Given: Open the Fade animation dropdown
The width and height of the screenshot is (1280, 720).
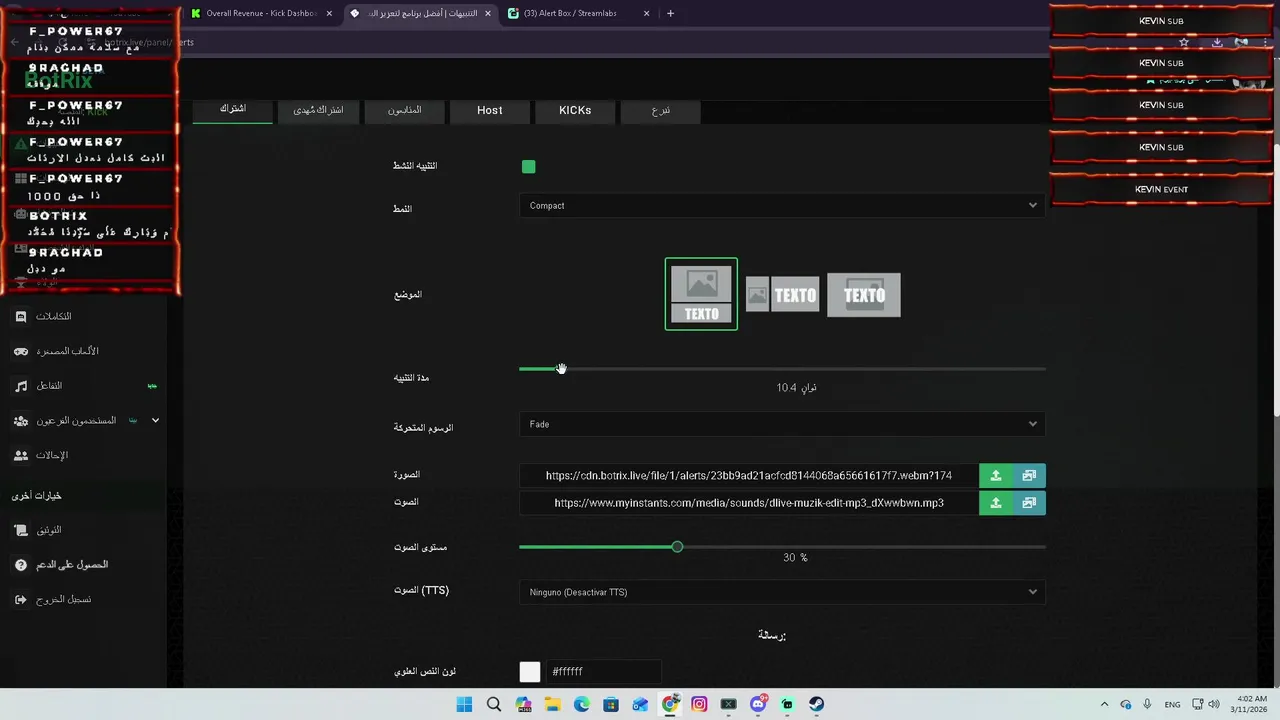Looking at the screenshot, I should pos(782,424).
